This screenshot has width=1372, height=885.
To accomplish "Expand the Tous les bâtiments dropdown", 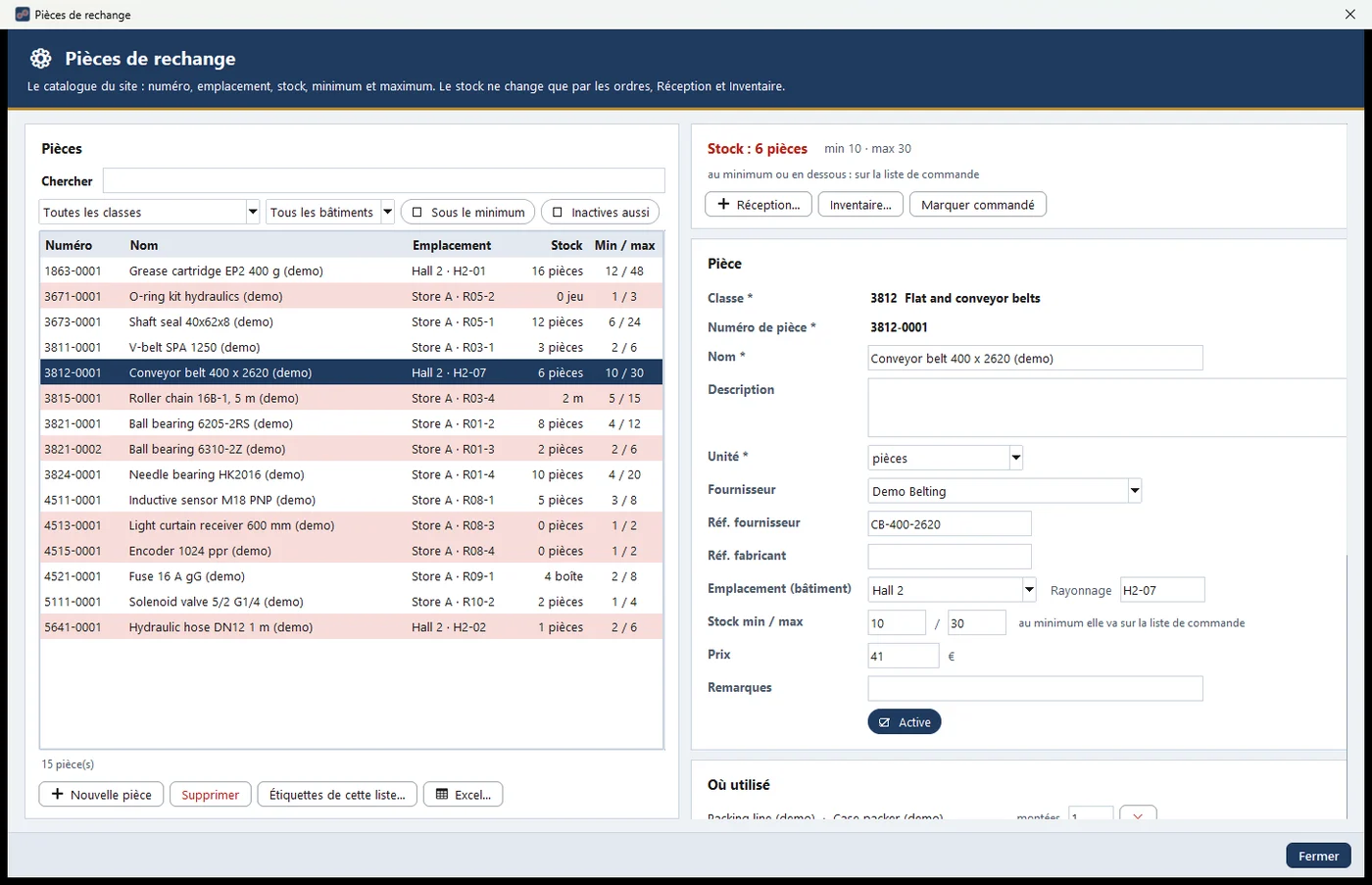I will [330, 212].
